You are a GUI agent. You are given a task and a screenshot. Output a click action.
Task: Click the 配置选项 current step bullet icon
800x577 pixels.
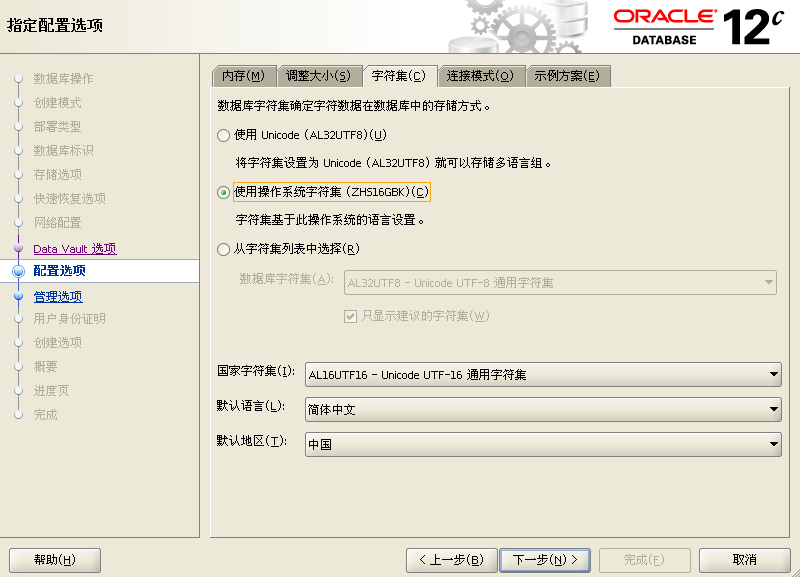pyautogui.click(x=18, y=271)
